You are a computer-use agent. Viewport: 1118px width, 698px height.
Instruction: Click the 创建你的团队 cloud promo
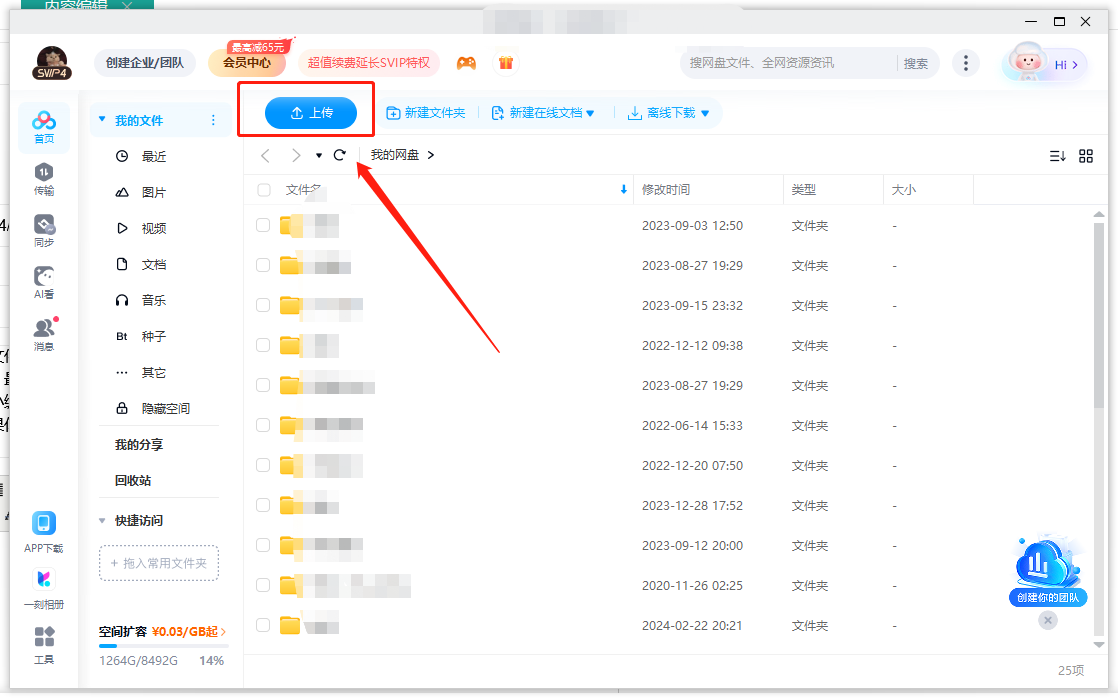click(x=1048, y=571)
